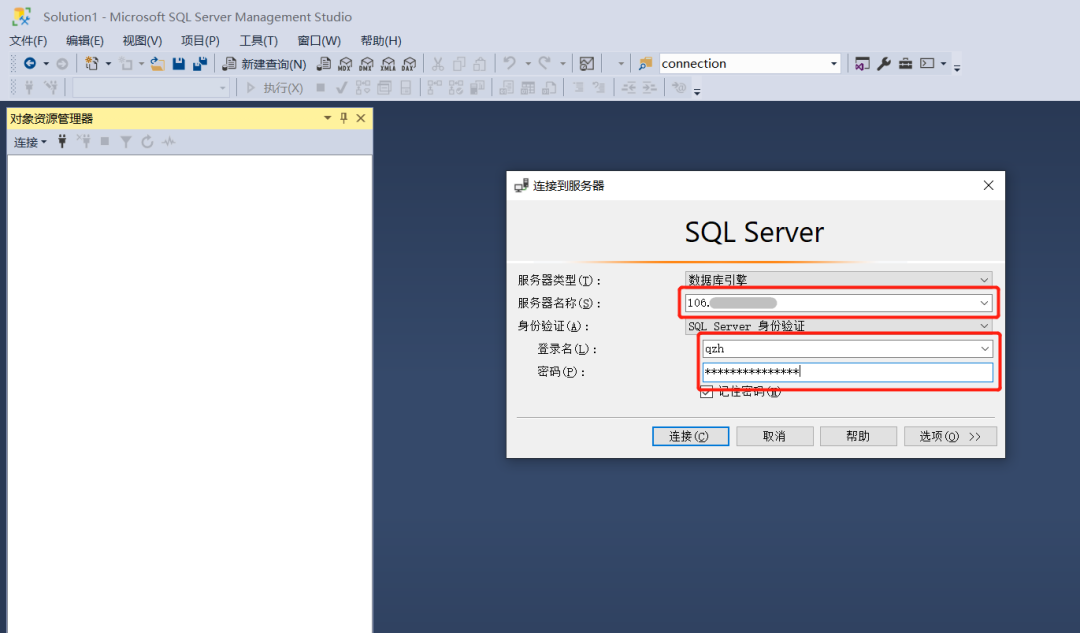Open the Activity Monitor icon
1080x633 pixels.
[587, 63]
